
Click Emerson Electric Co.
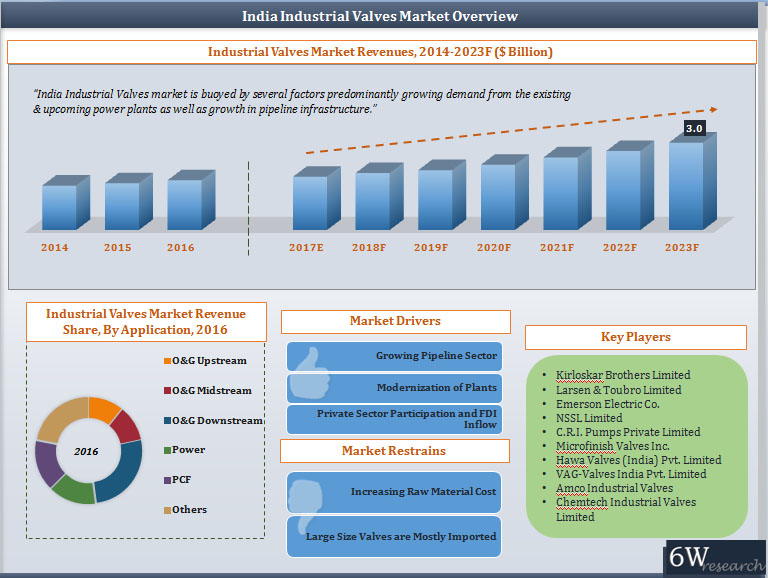pos(607,404)
